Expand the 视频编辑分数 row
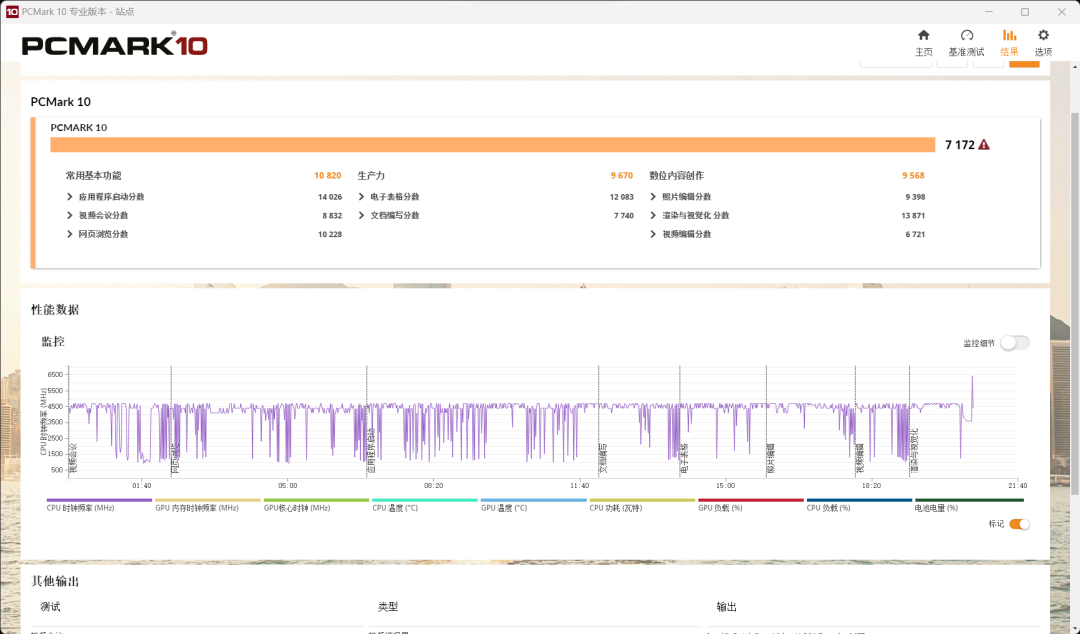The height and width of the screenshot is (634, 1080). (x=653, y=234)
